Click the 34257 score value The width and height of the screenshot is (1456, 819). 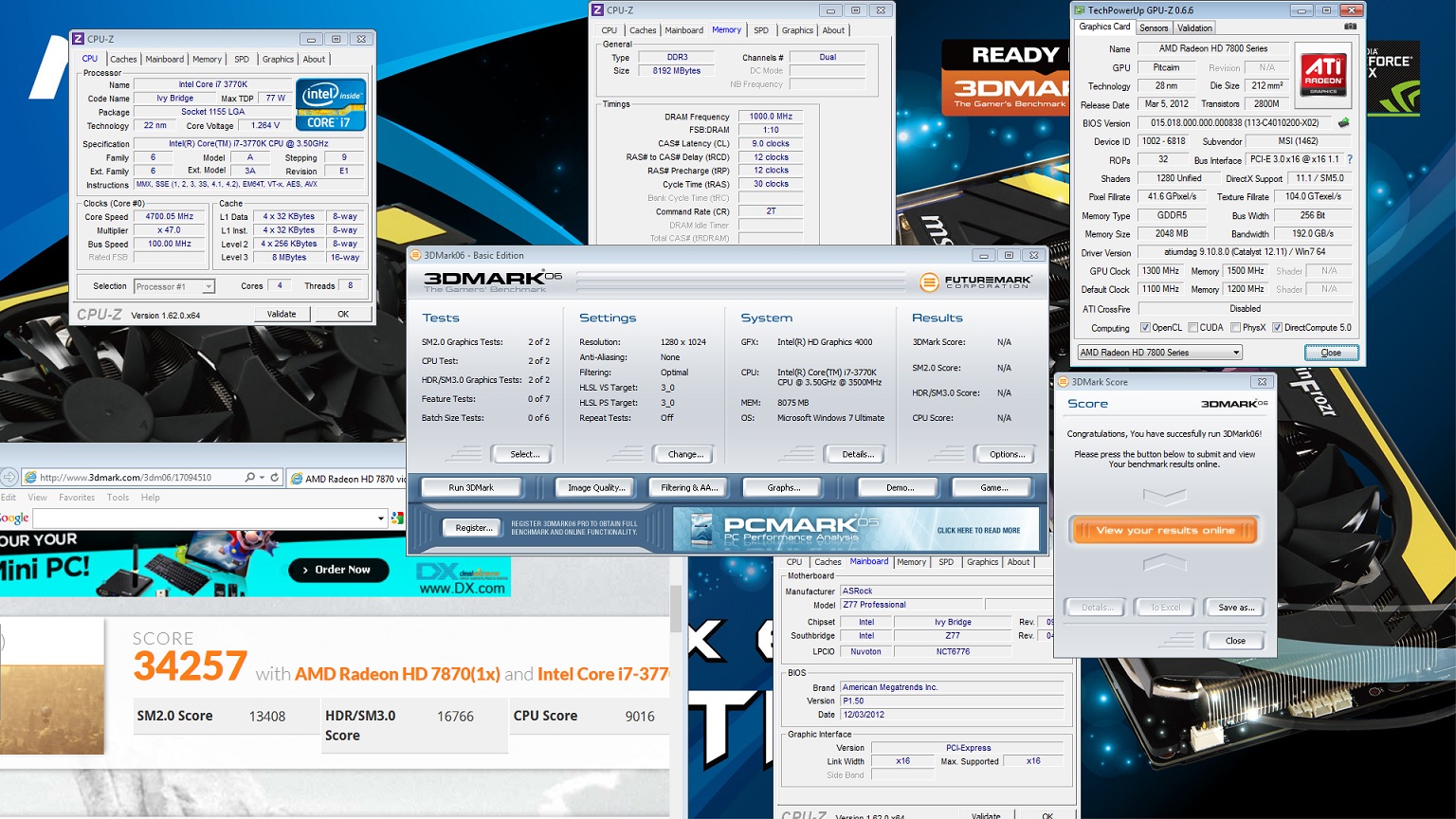point(191,666)
